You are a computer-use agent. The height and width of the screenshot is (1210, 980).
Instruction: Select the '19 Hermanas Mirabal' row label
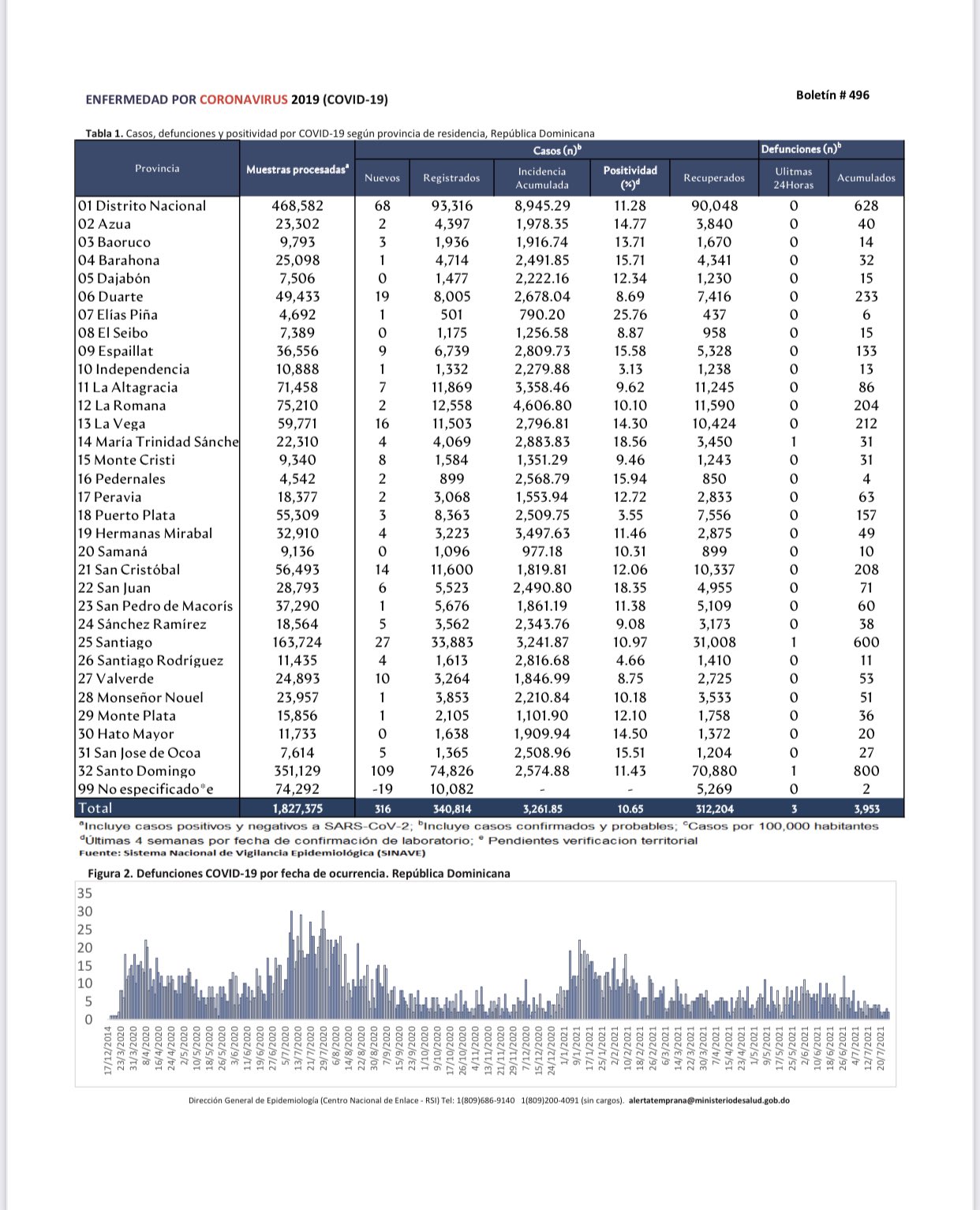pos(145,534)
